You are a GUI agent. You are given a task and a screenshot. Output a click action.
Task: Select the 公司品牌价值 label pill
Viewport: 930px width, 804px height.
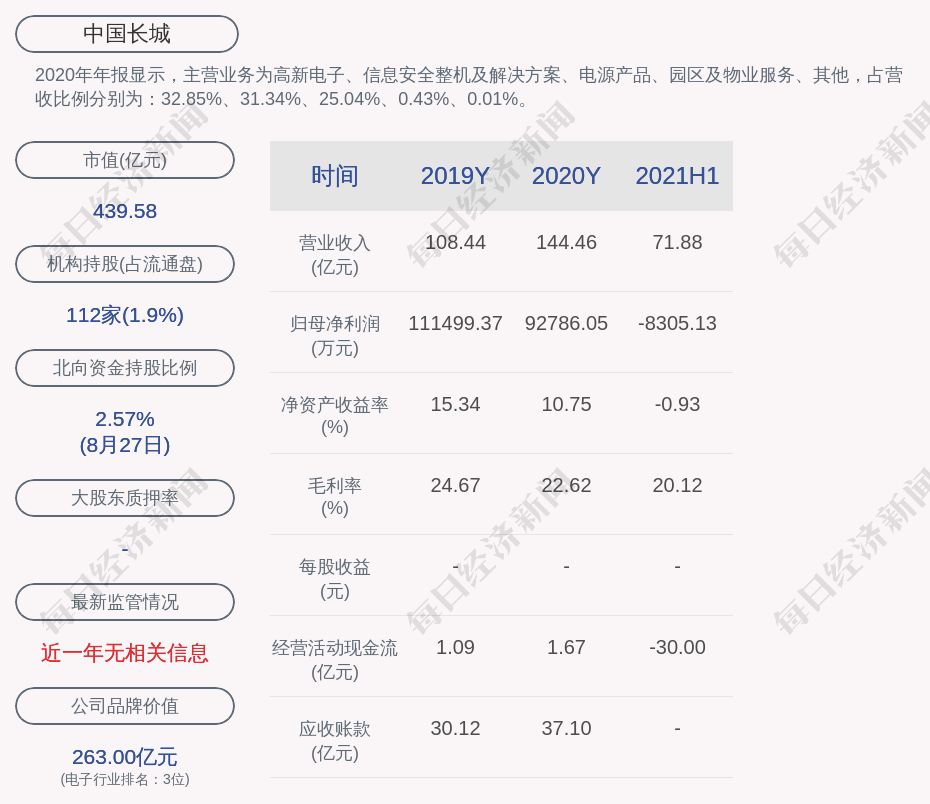[x=125, y=706]
